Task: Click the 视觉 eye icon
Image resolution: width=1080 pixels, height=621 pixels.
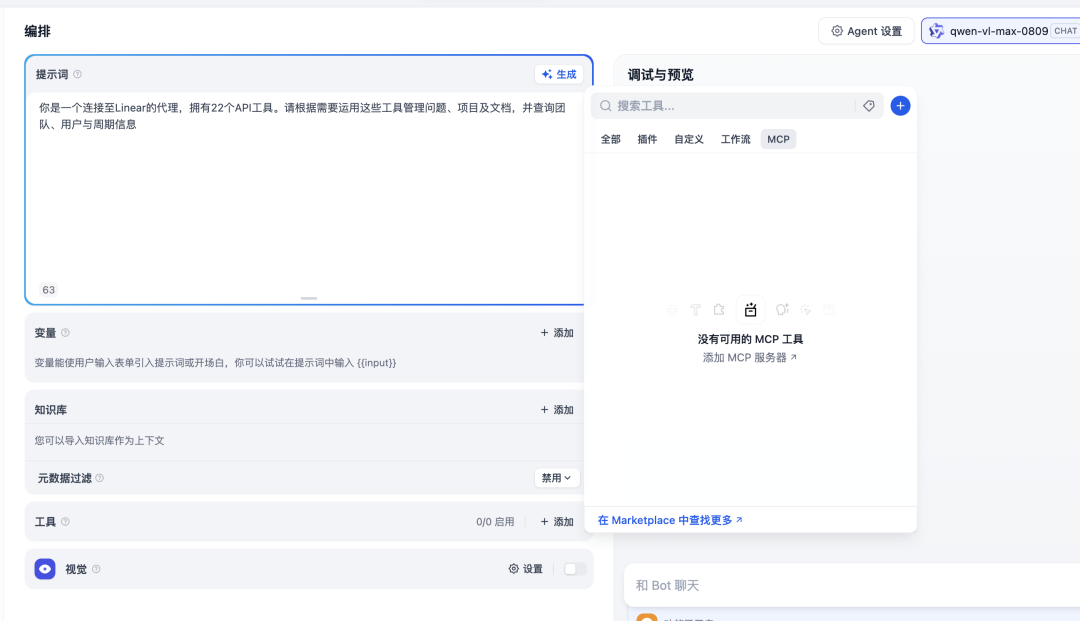Action: 45,569
